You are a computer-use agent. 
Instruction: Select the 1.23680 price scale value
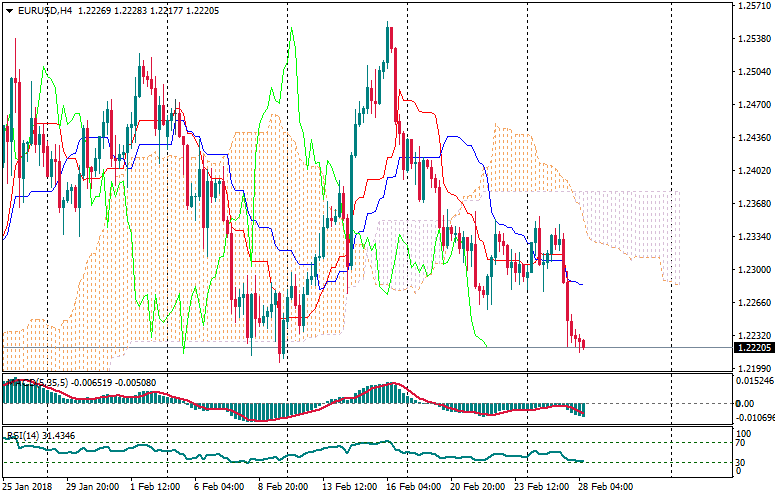pos(754,204)
